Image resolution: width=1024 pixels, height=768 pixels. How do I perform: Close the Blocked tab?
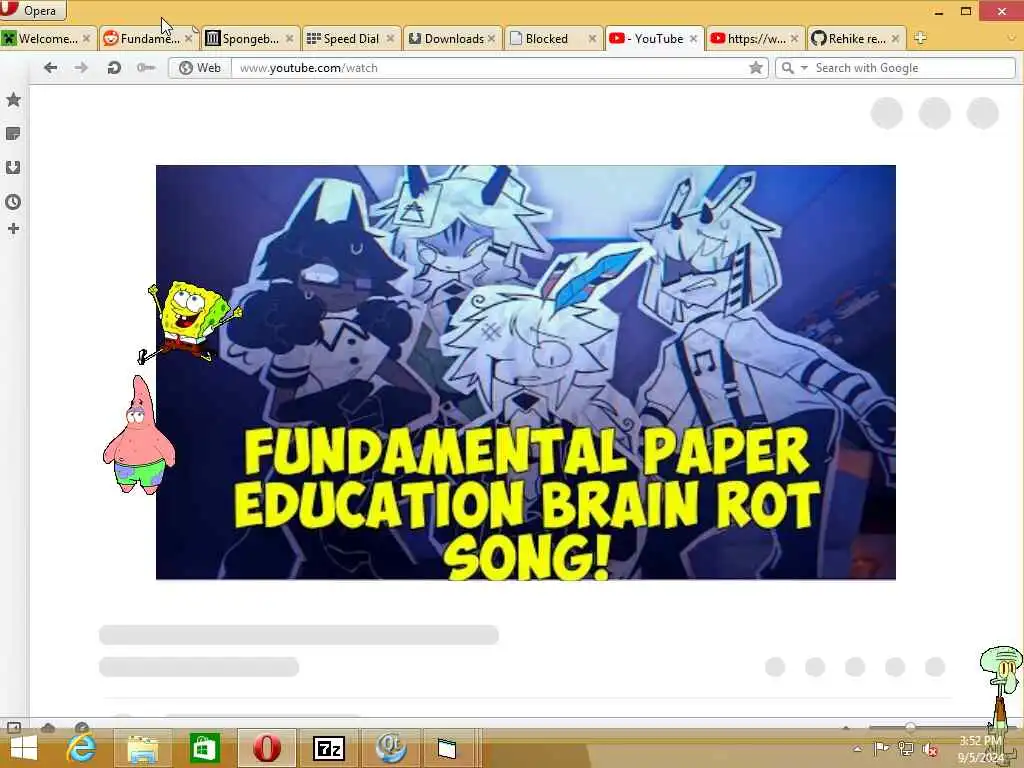pos(592,39)
